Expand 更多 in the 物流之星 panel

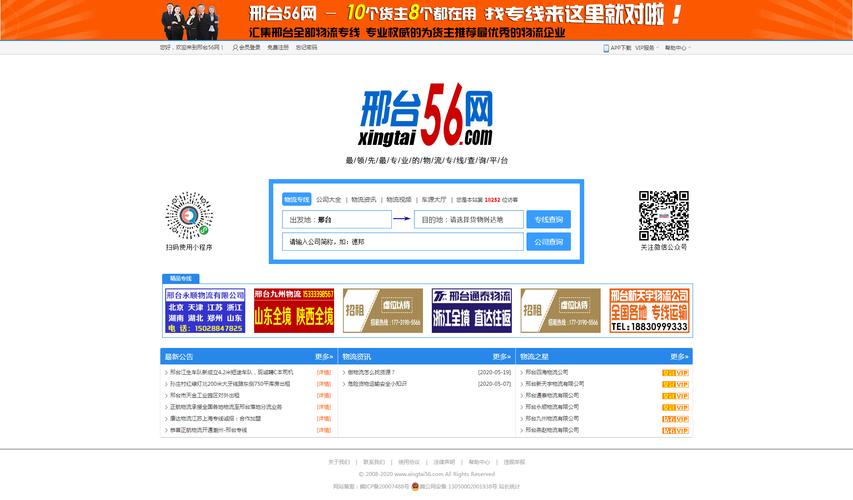(679, 357)
